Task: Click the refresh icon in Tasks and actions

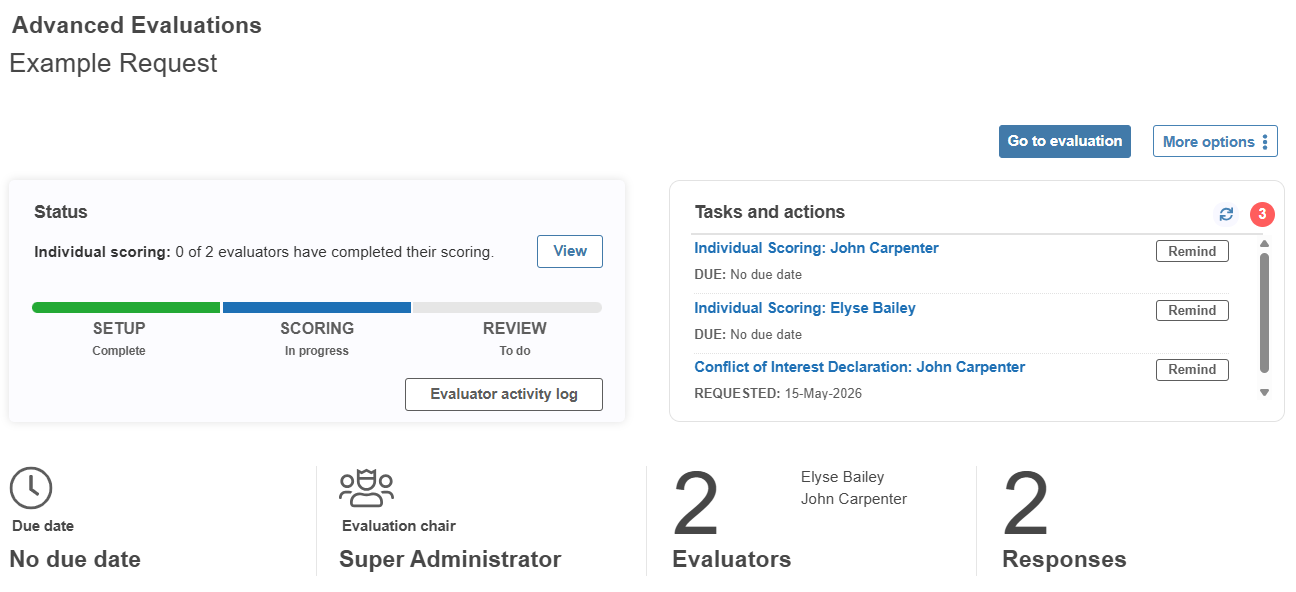Action: click(x=1226, y=214)
